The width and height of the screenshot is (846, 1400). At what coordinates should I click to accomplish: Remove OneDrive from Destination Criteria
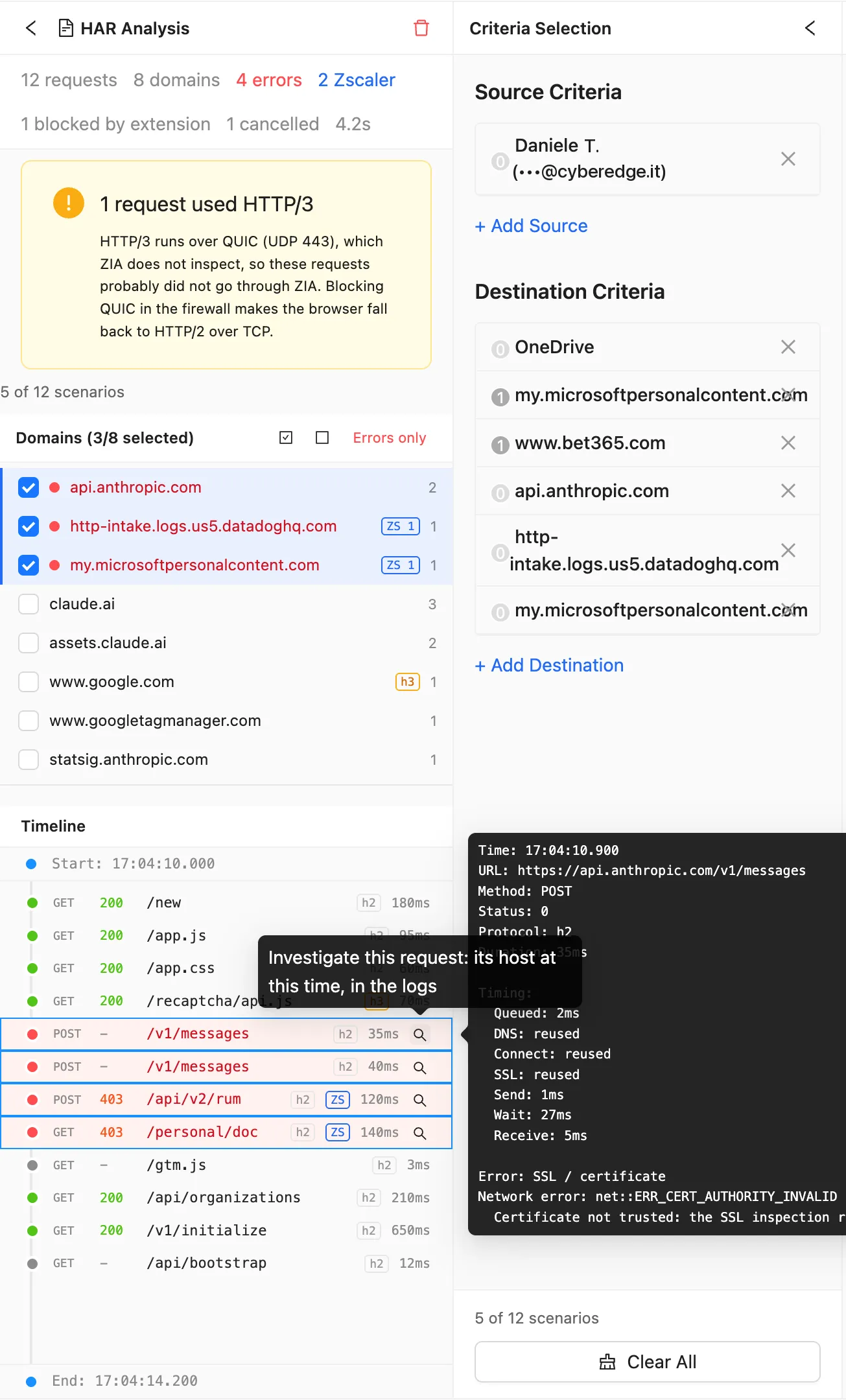pyautogui.click(x=788, y=347)
